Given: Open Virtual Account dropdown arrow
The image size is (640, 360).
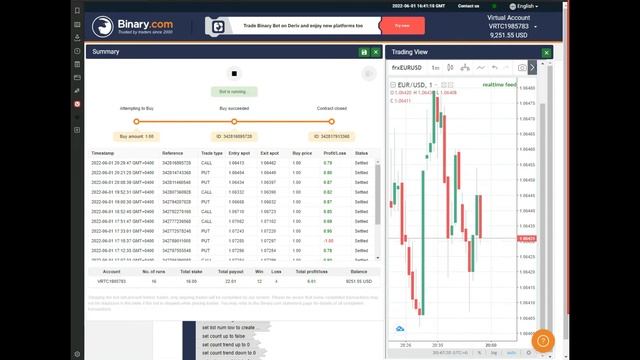Looking at the screenshot, I should 536,27.
